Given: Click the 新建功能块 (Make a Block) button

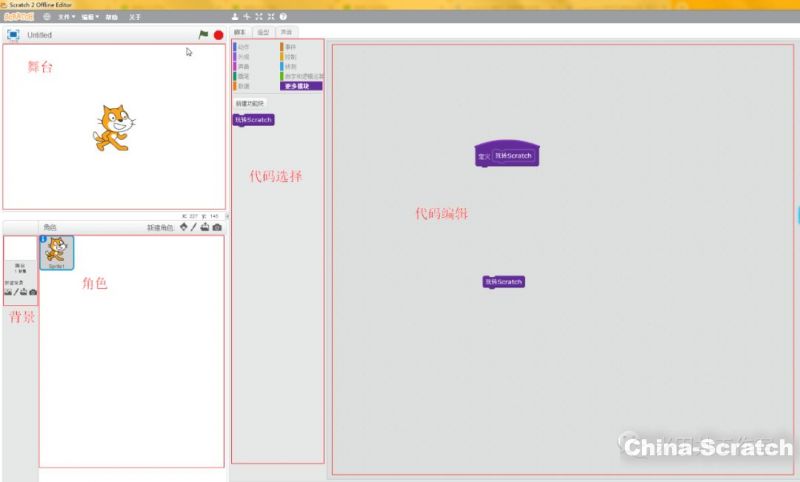Looking at the screenshot, I should tap(249, 103).
